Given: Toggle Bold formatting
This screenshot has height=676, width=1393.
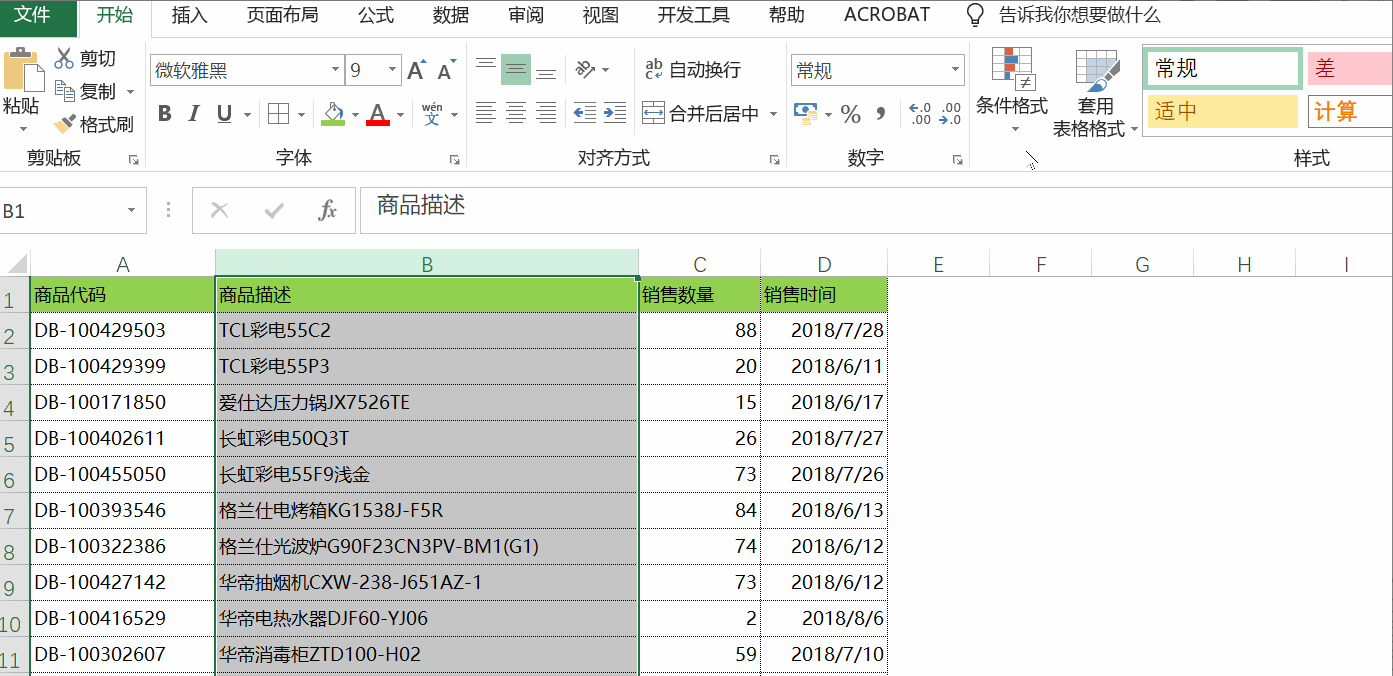Looking at the screenshot, I should pos(165,114).
